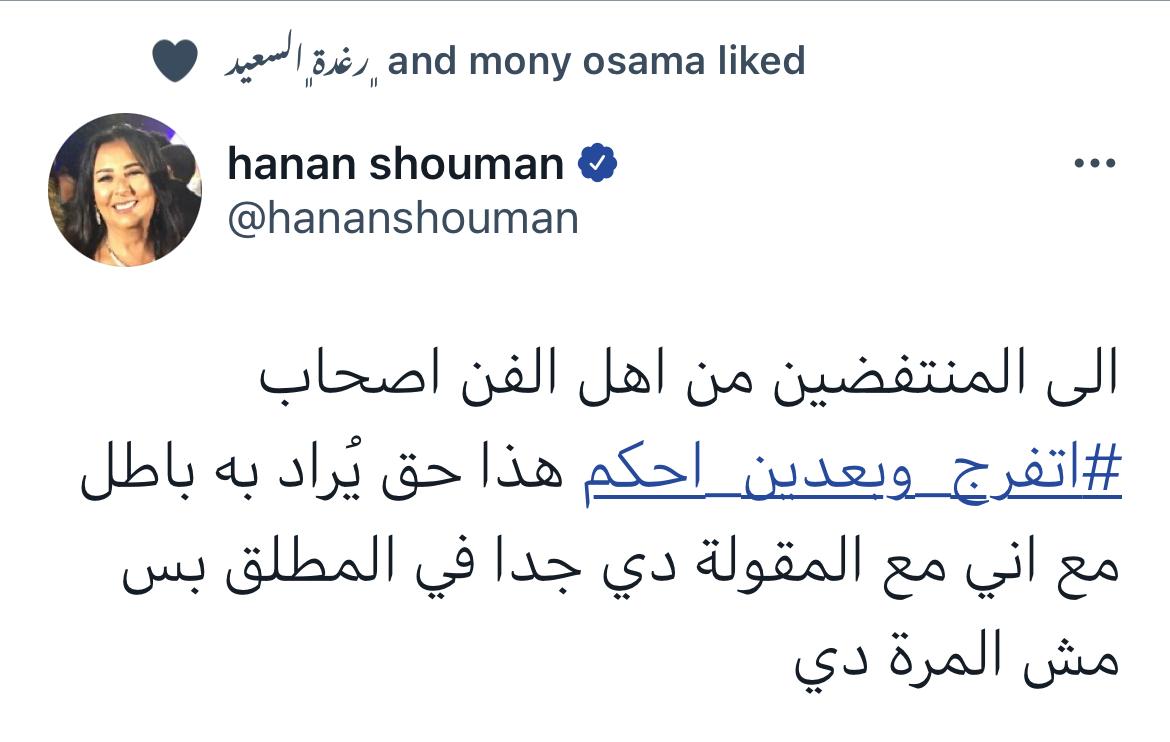The image size is (1170, 742).
Task: Click the word "liked" in the header
Action: 761,62
